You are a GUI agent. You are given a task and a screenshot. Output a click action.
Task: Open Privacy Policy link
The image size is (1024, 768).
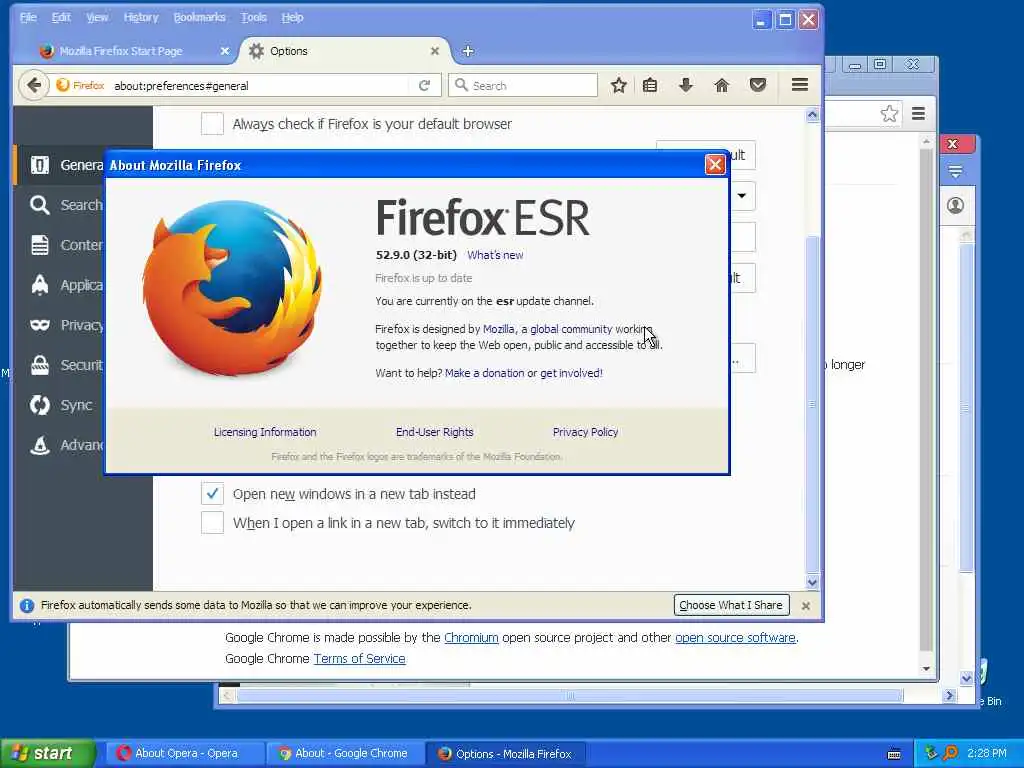[x=585, y=432]
